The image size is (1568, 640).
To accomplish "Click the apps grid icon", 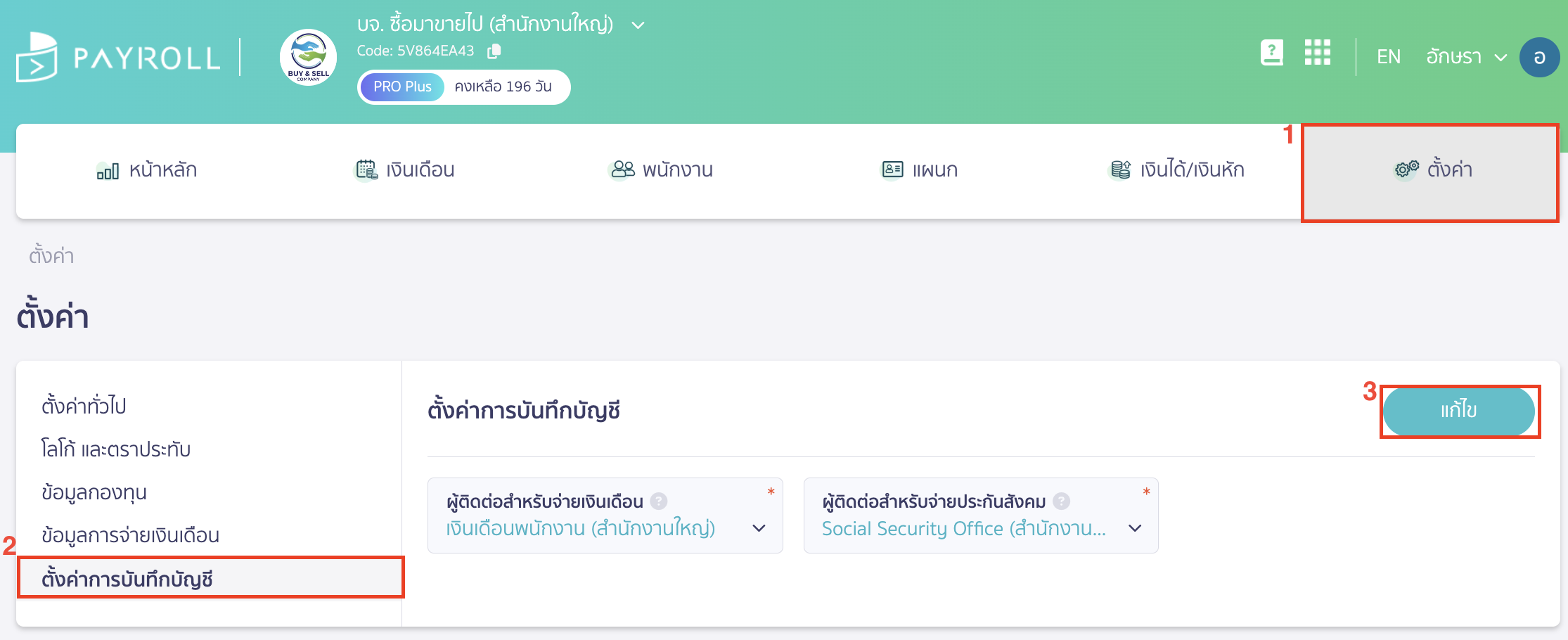I will click(1318, 53).
